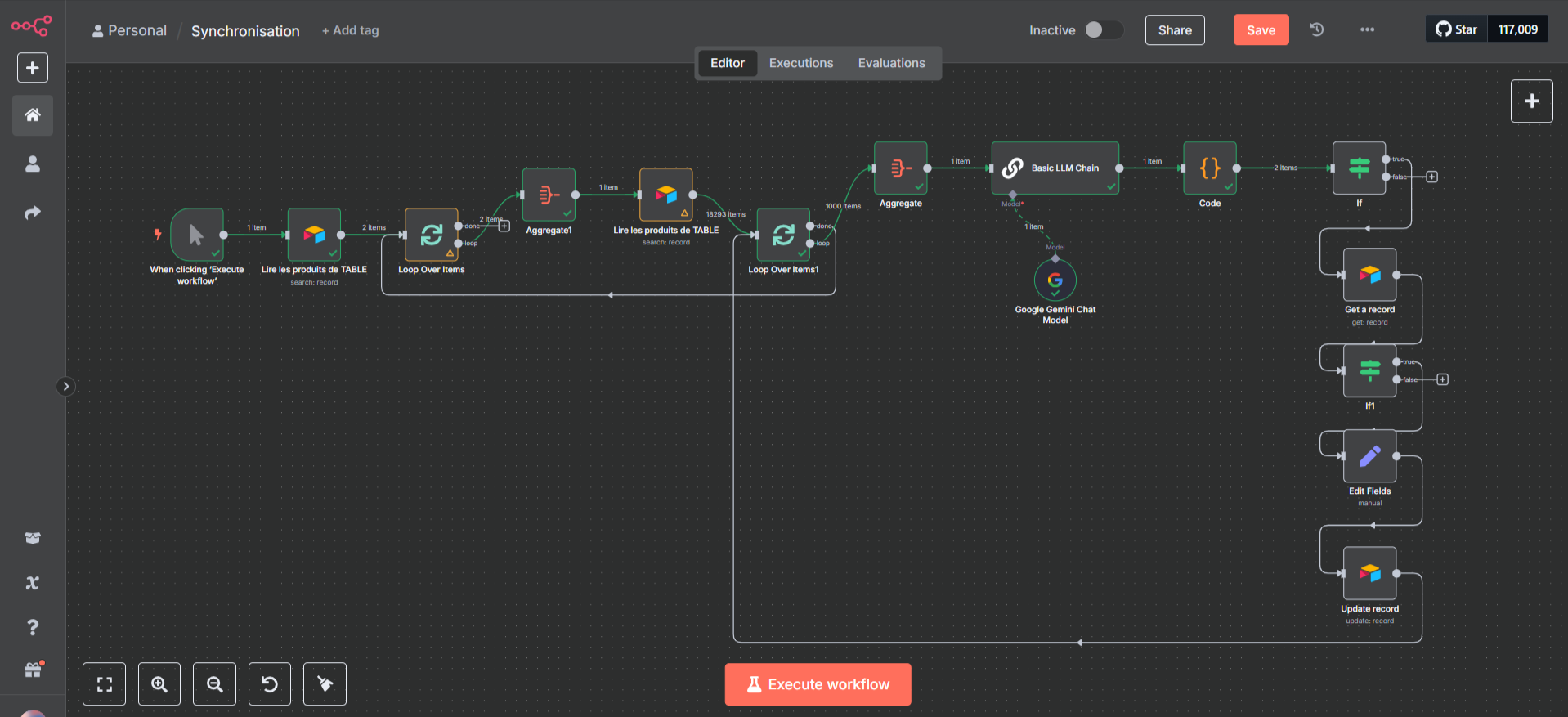Click the Share button
The height and width of the screenshot is (717, 1568).
[x=1175, y=29]
